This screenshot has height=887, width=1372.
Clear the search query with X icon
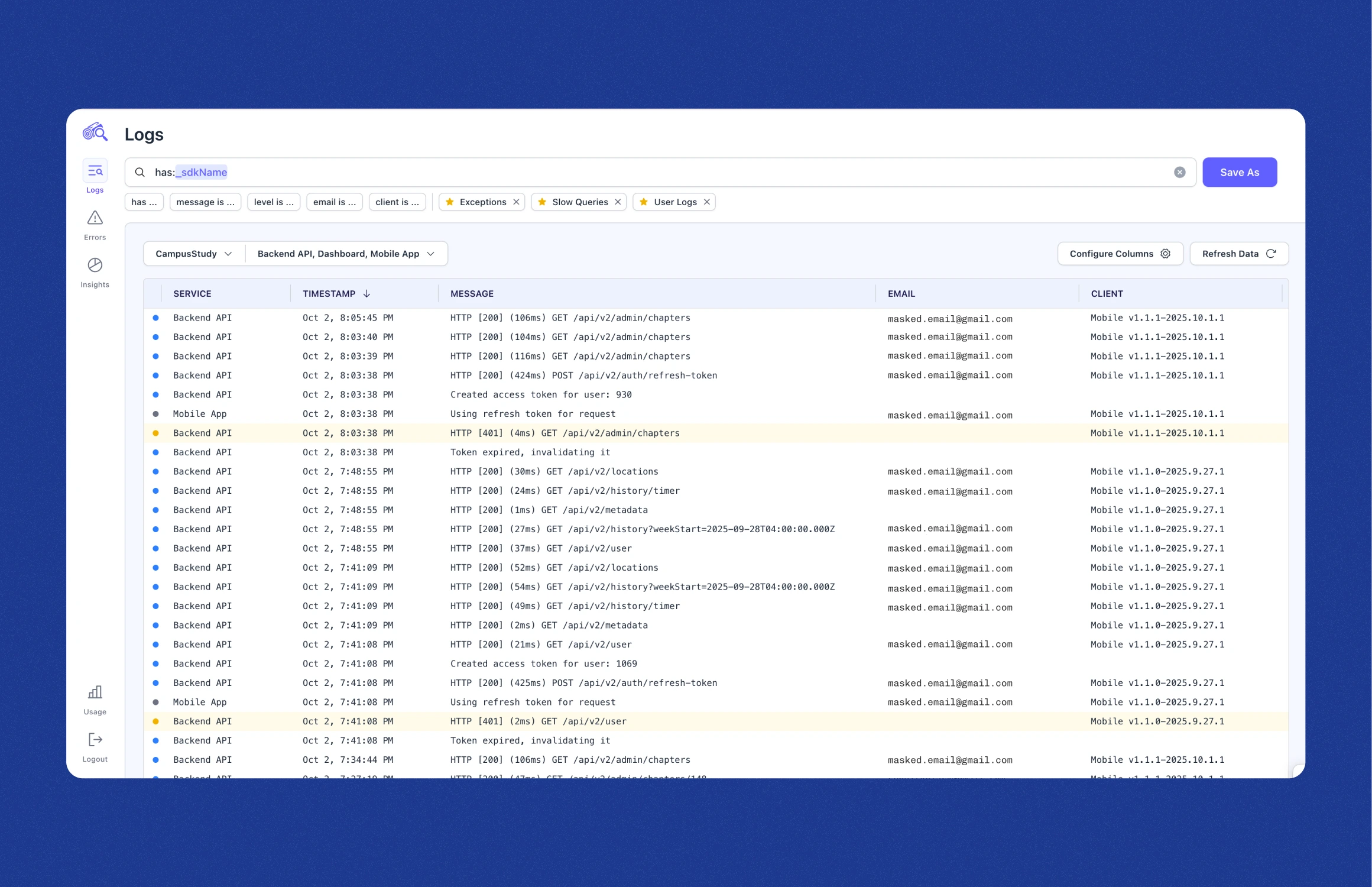click(x=1179, y=172)
